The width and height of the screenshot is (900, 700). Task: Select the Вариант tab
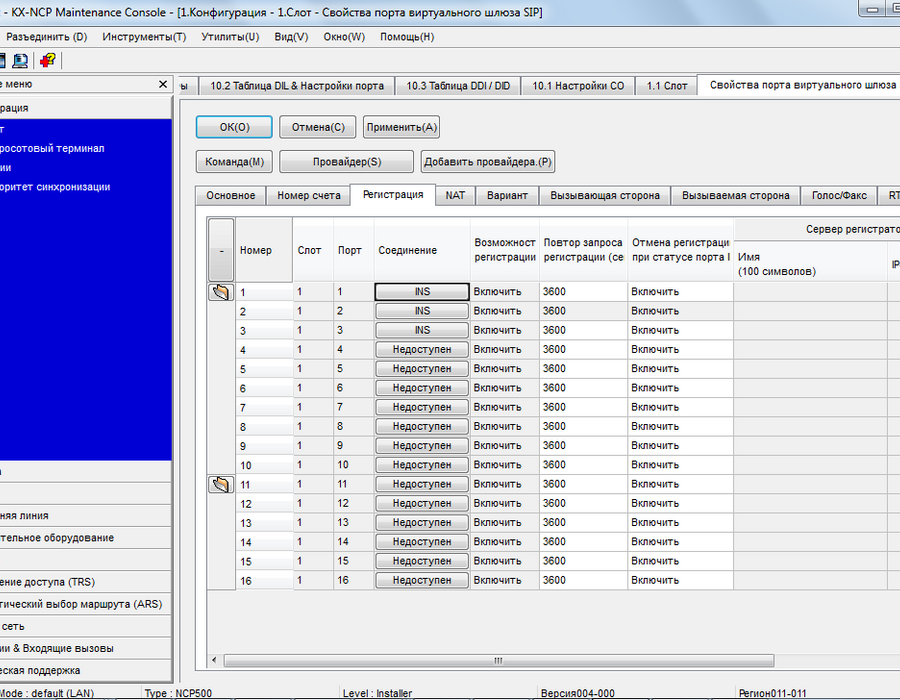(507, 196)
